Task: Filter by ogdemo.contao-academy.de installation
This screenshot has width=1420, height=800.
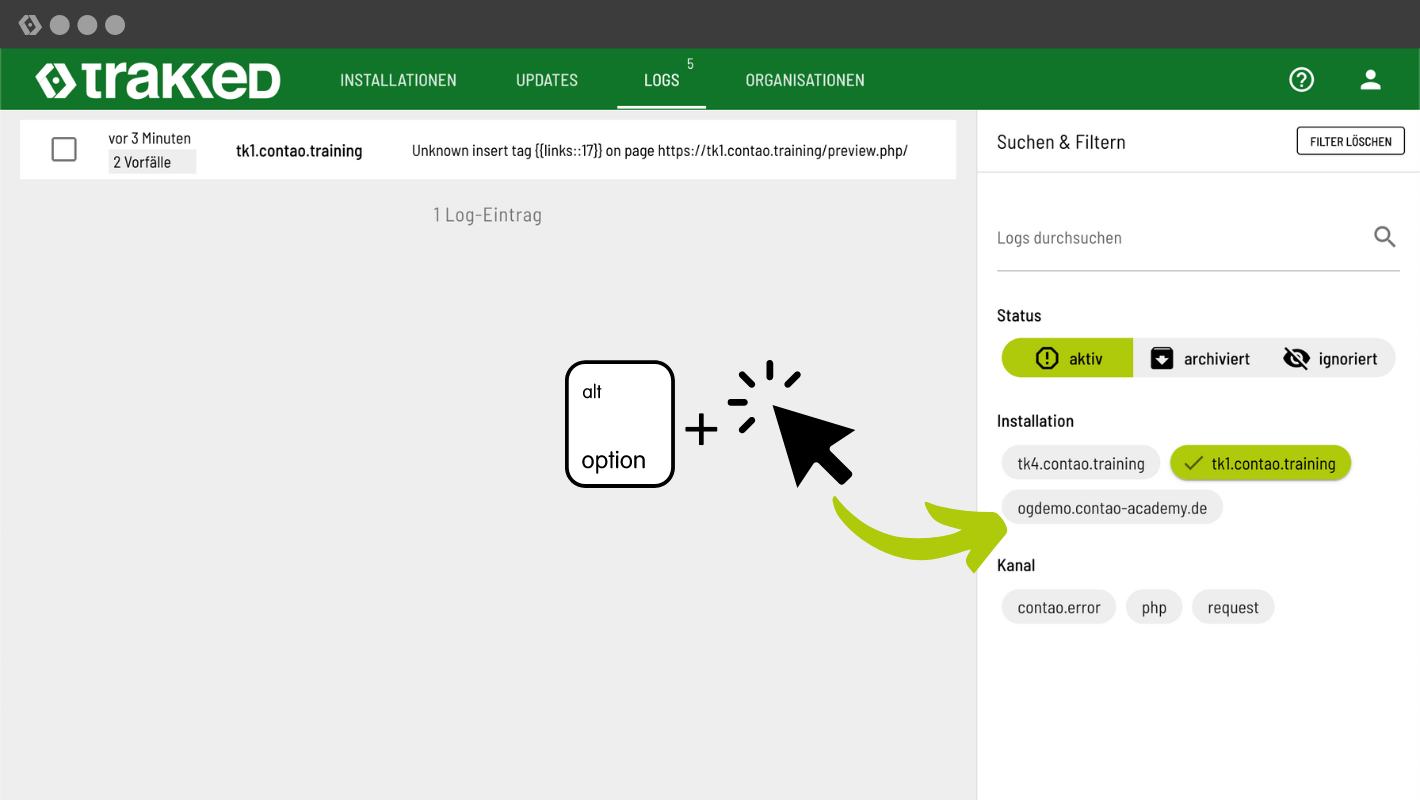Action: click(x=1111, y=508)
